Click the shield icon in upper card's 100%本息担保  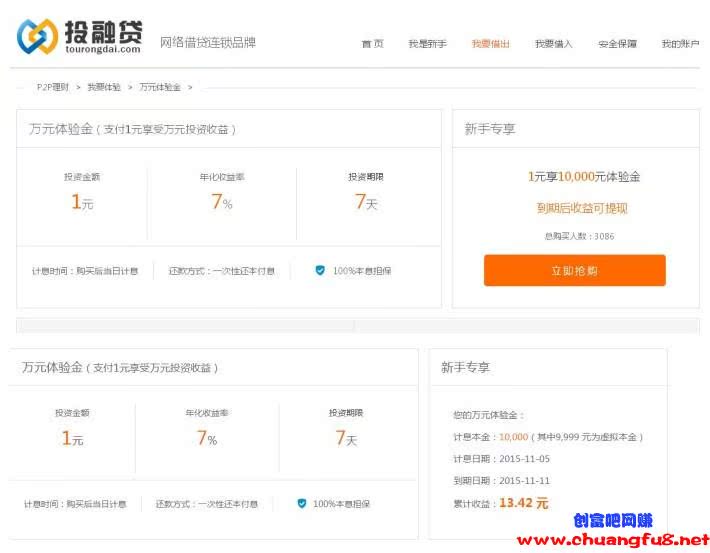(320, 270)
